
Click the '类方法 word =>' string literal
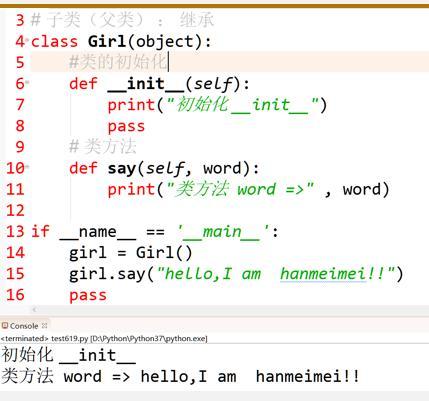240,189
